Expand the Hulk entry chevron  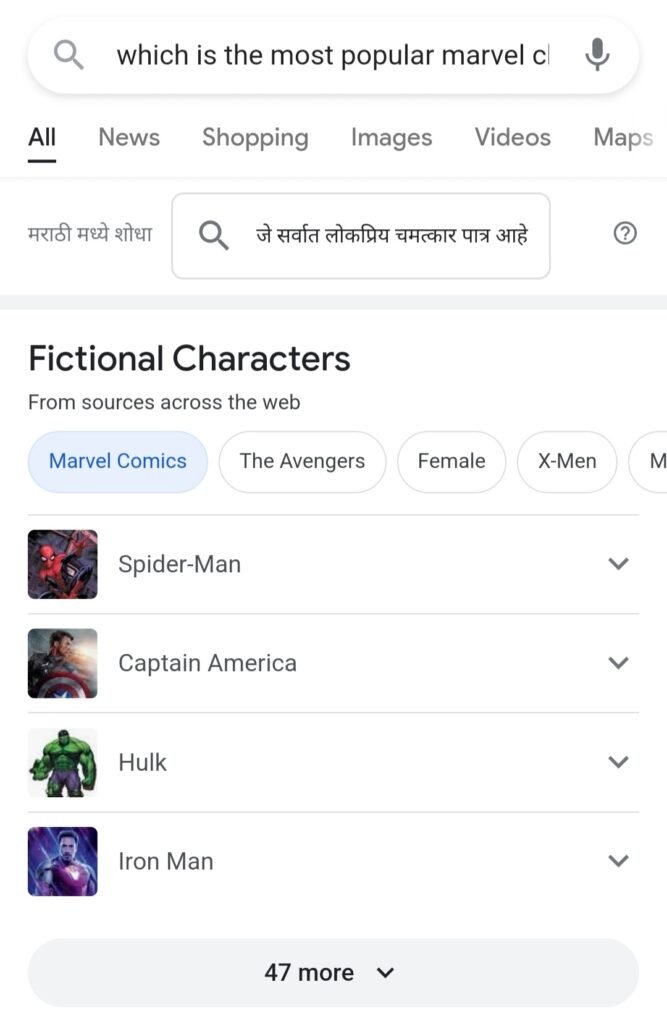tap(618, 762)
